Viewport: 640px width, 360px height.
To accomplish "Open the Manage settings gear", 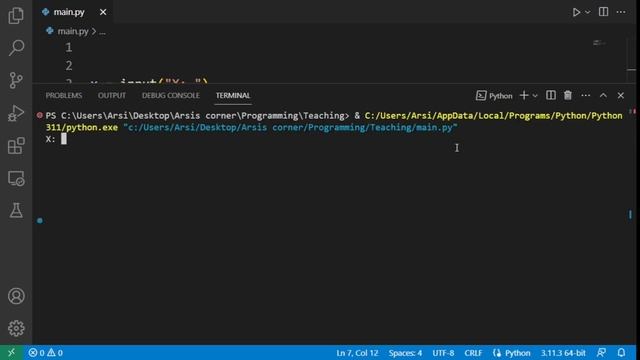I will [x=16, y=328].
